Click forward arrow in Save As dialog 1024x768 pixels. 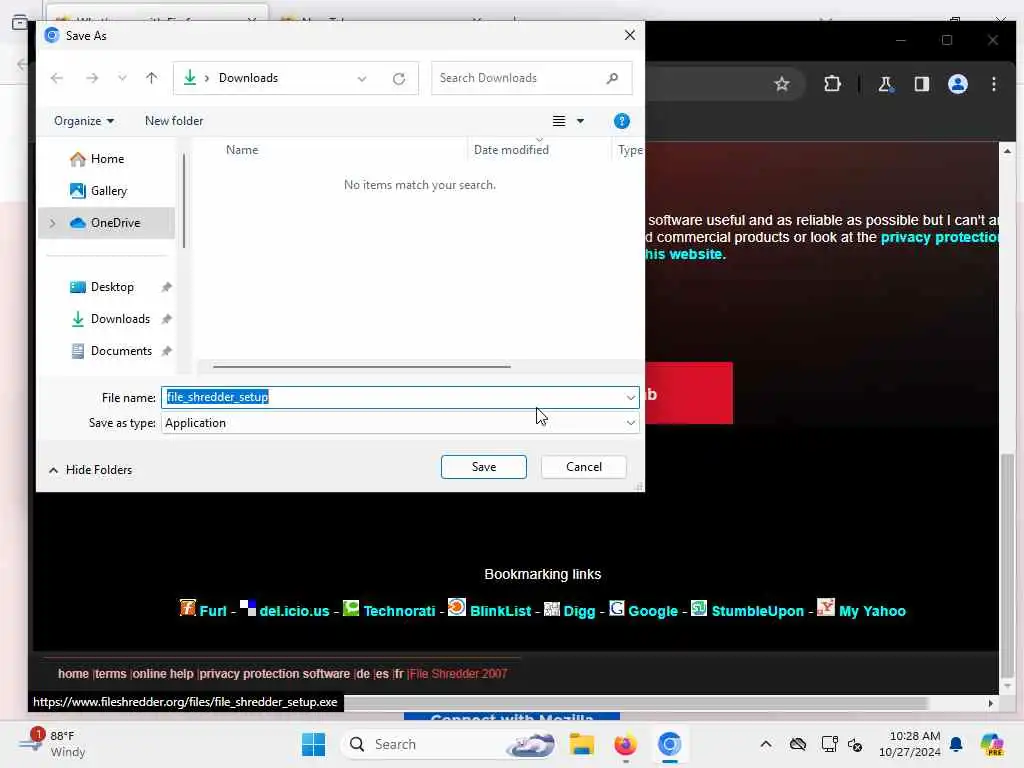click(92, 78)
